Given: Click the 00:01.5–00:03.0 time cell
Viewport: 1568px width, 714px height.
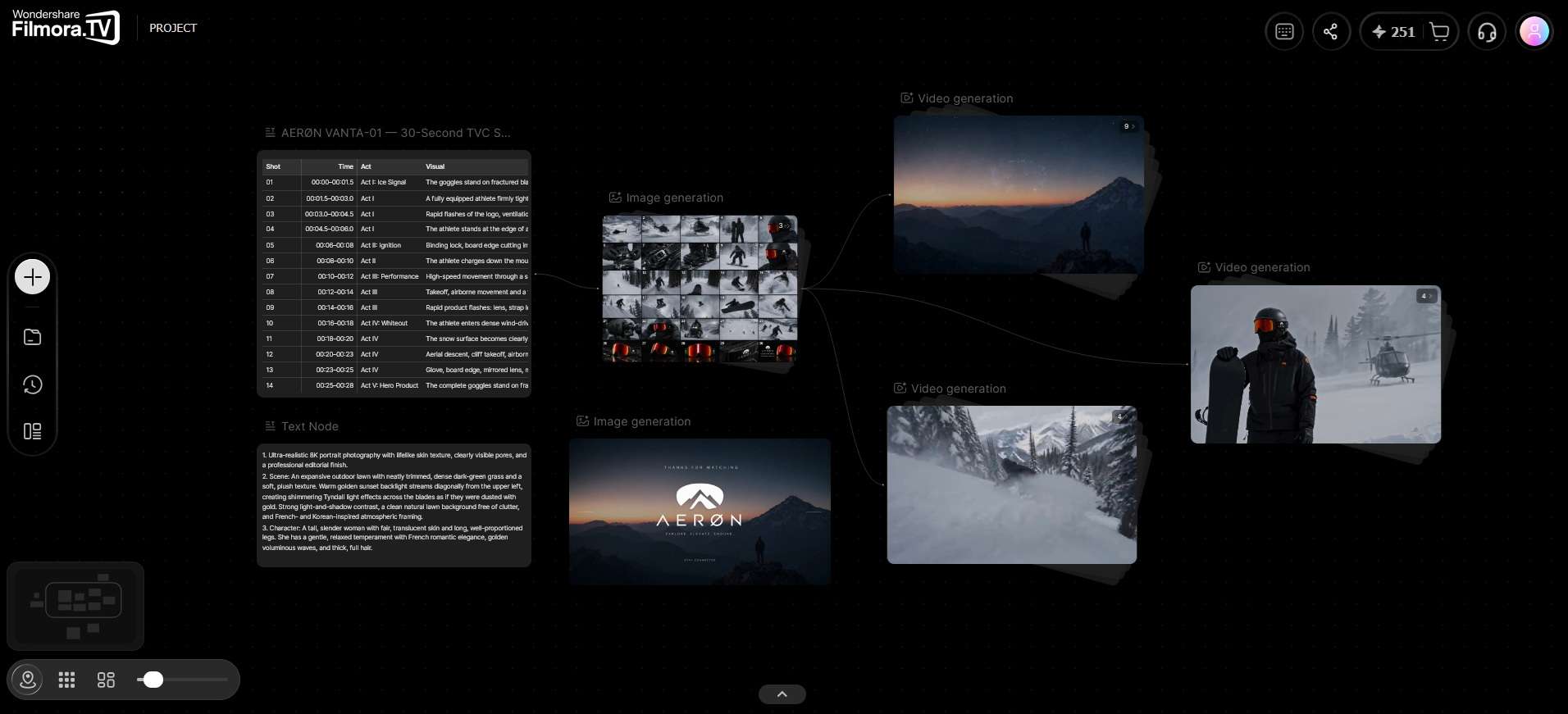Looking at the screenshot, I should point(330,198).
